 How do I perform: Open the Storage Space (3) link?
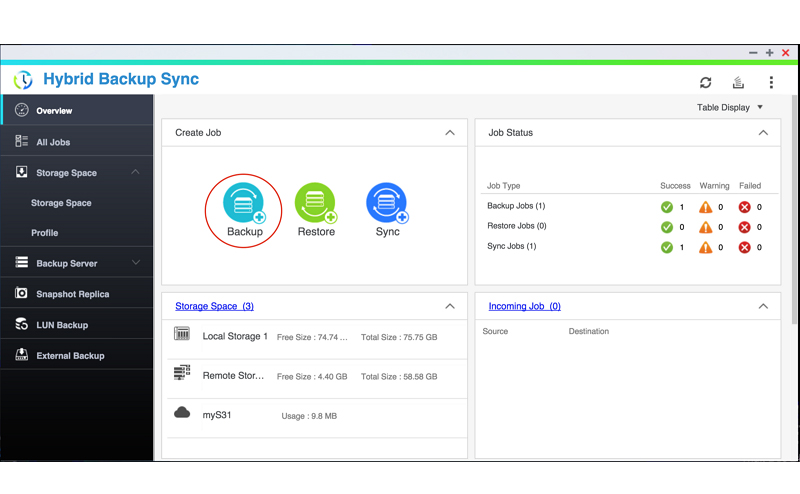coord(214,306)
